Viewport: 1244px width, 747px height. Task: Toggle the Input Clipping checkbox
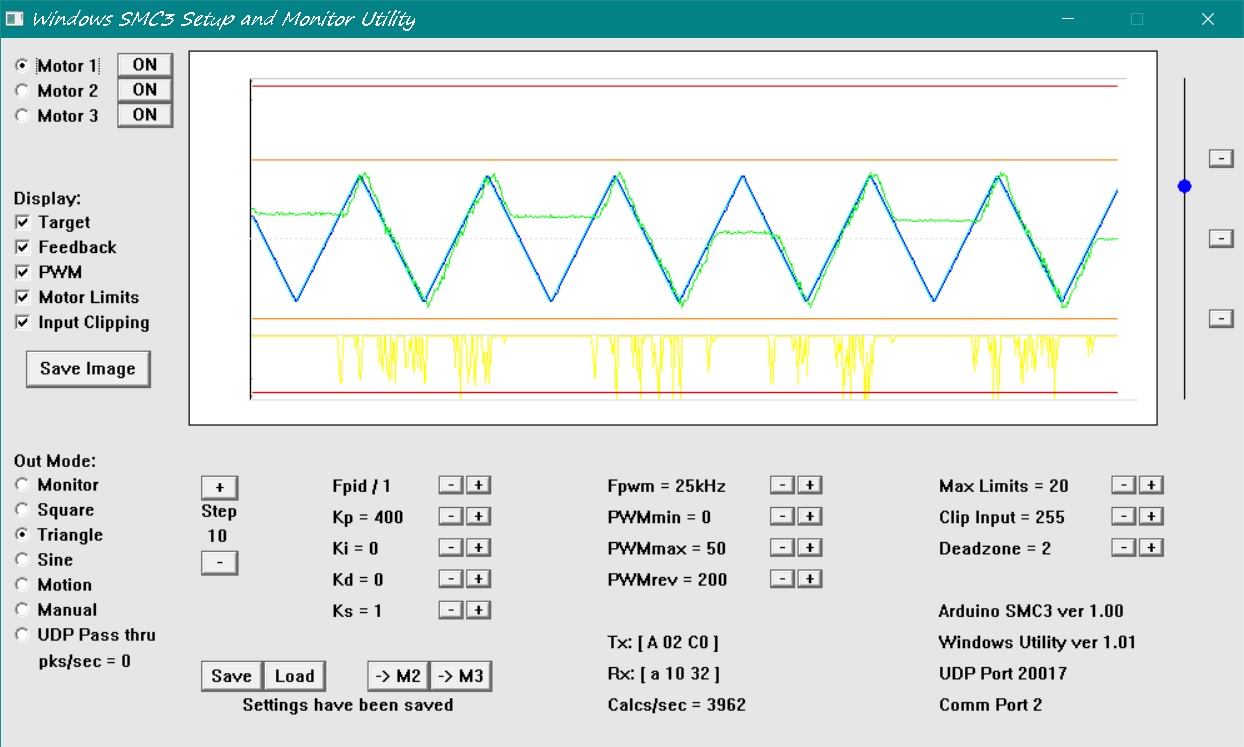[x=23, y=323]
